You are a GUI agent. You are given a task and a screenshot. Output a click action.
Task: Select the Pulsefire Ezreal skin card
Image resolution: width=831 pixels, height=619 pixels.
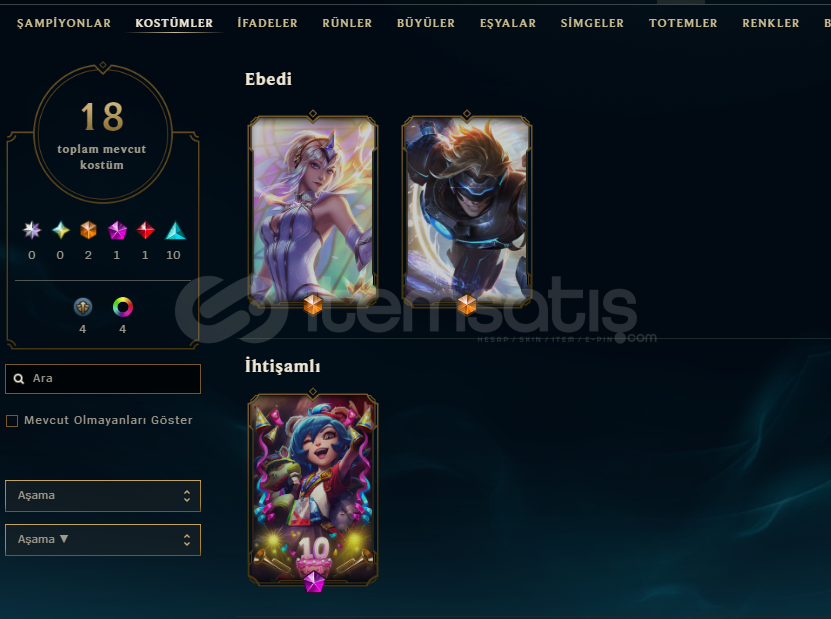466,210
